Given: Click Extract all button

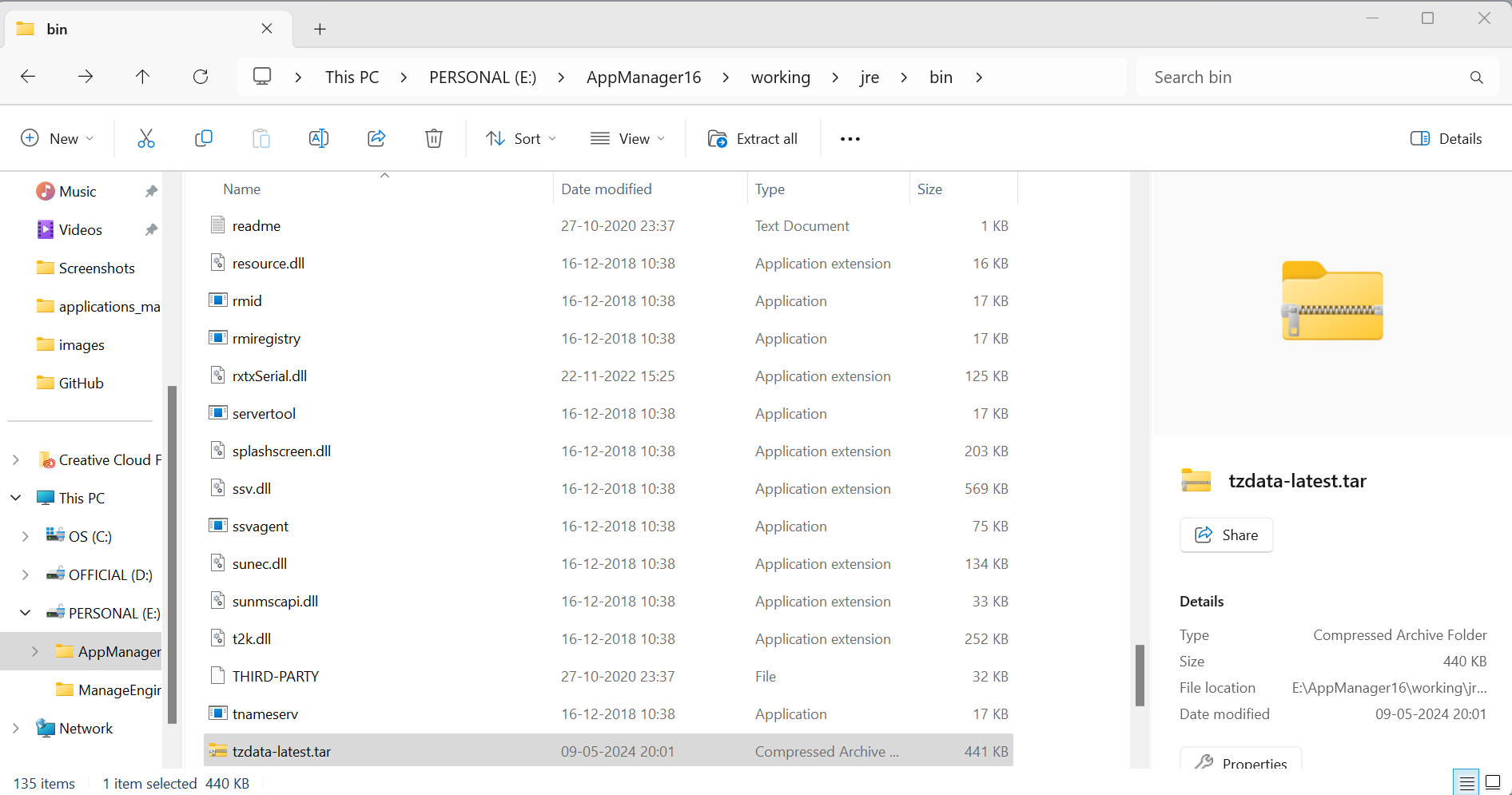Looking at the screenshot, I should tap(753, 139).
